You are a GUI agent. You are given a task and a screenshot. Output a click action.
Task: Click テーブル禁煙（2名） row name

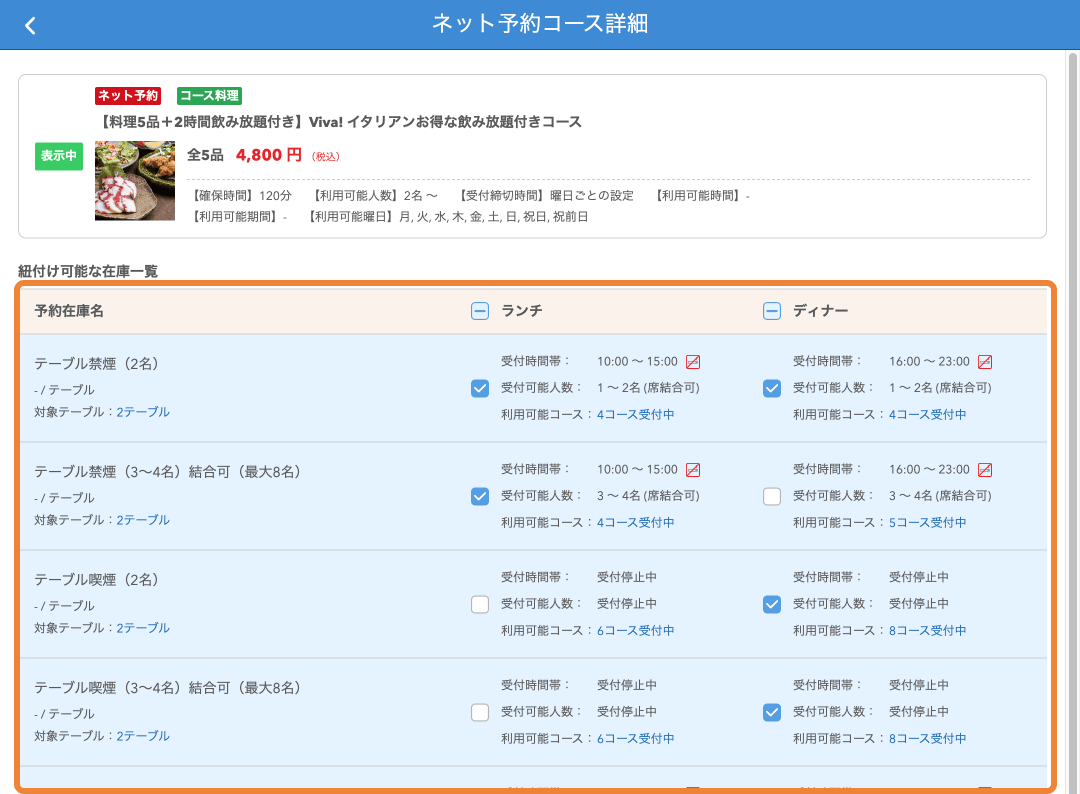[96, 364]
